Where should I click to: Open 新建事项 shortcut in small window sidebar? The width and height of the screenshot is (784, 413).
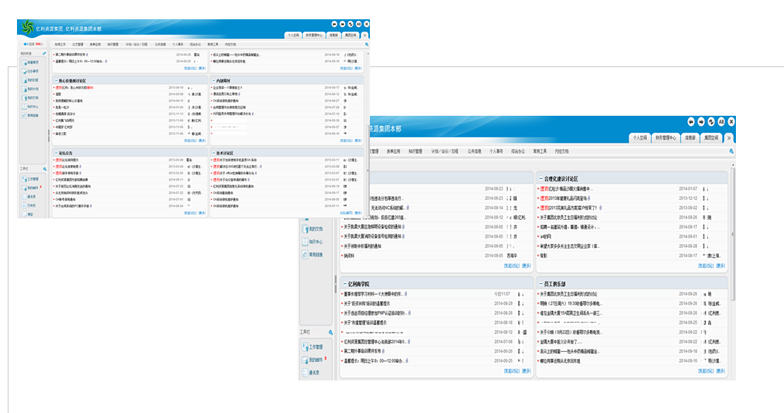(x=31, y=62)
